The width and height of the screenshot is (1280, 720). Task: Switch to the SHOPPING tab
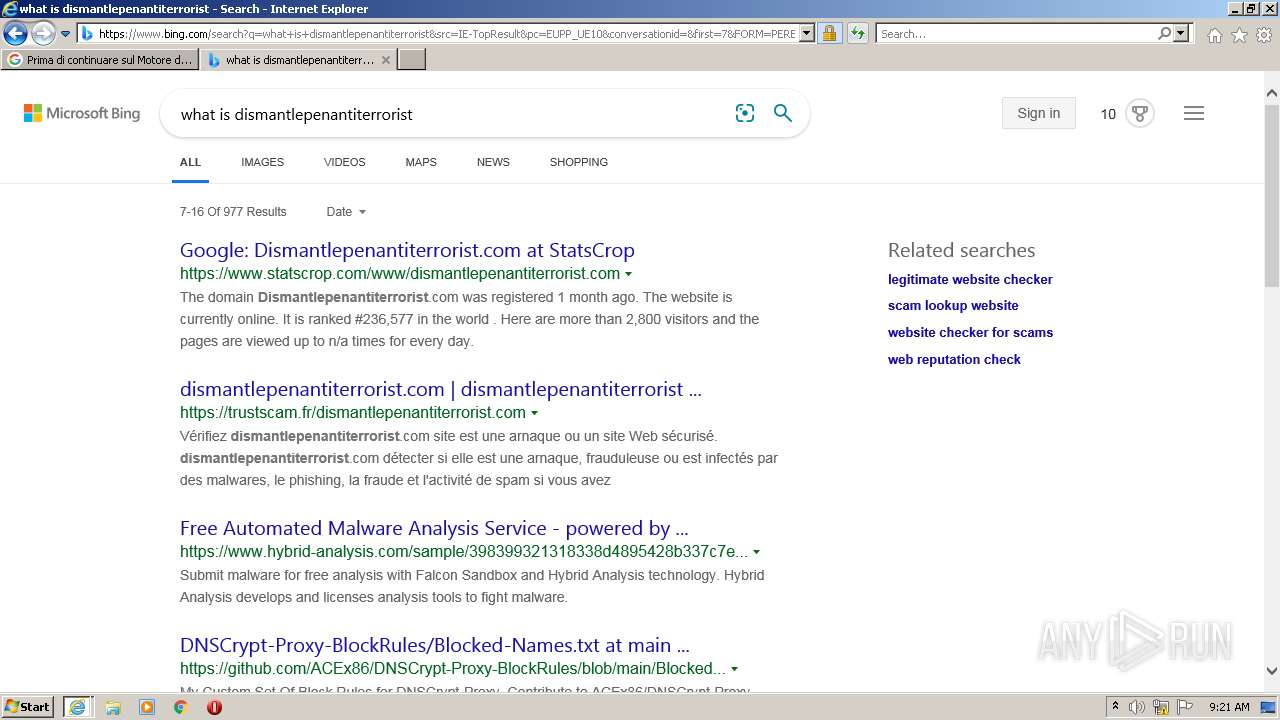pos(578,162)
